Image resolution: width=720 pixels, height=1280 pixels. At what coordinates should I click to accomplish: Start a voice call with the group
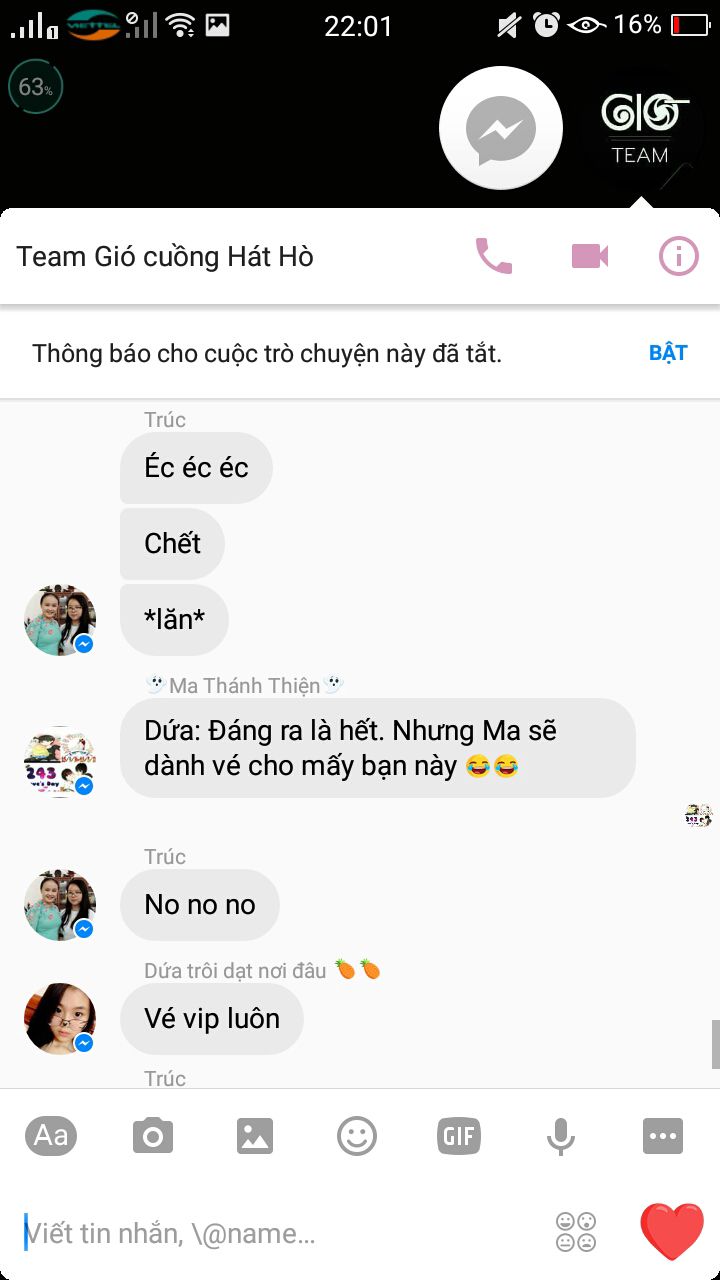493,257
